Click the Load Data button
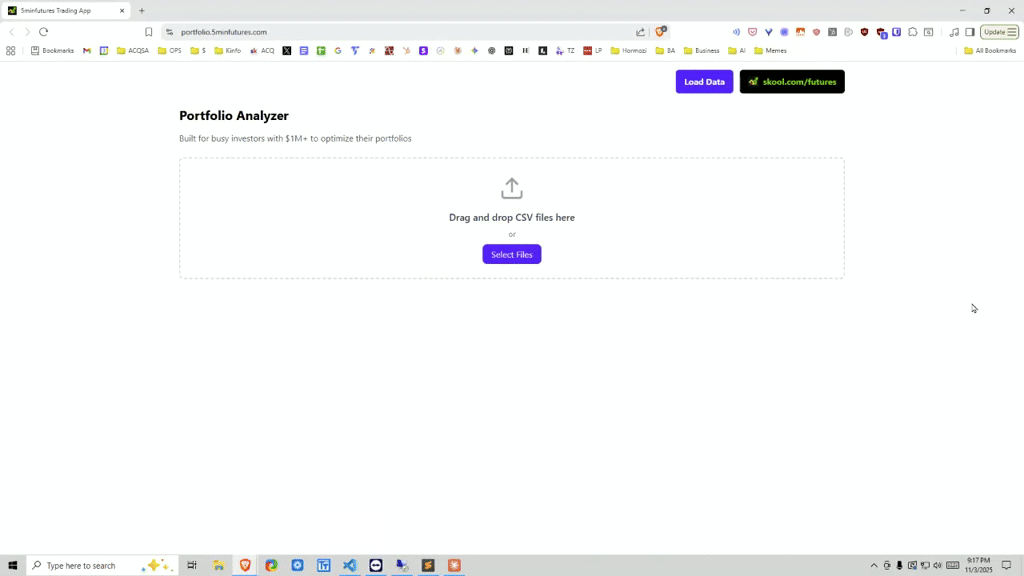Screen dimensions: 1024x576 (x=704, y=82)
